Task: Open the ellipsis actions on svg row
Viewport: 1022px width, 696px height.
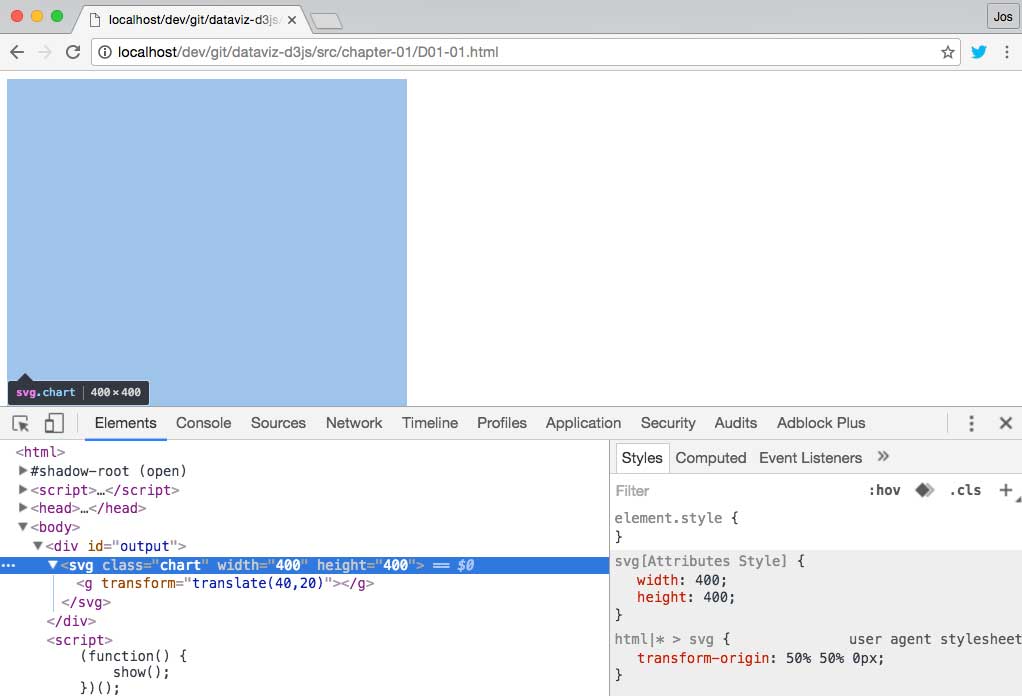Action: click(8, 565)
